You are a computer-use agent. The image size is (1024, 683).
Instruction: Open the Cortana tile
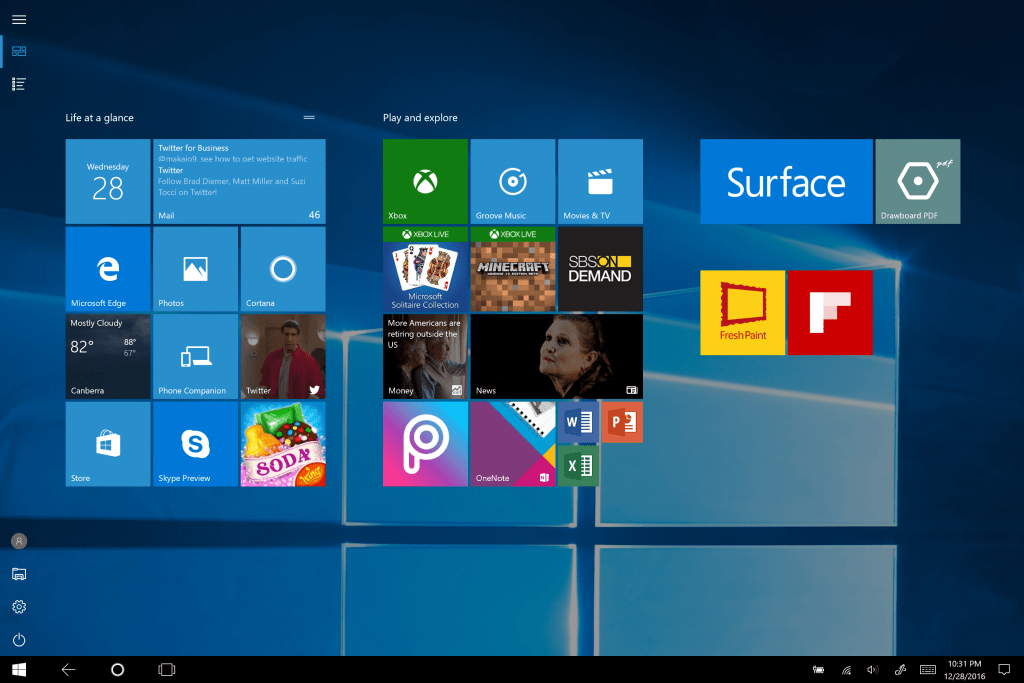[283, 269]
